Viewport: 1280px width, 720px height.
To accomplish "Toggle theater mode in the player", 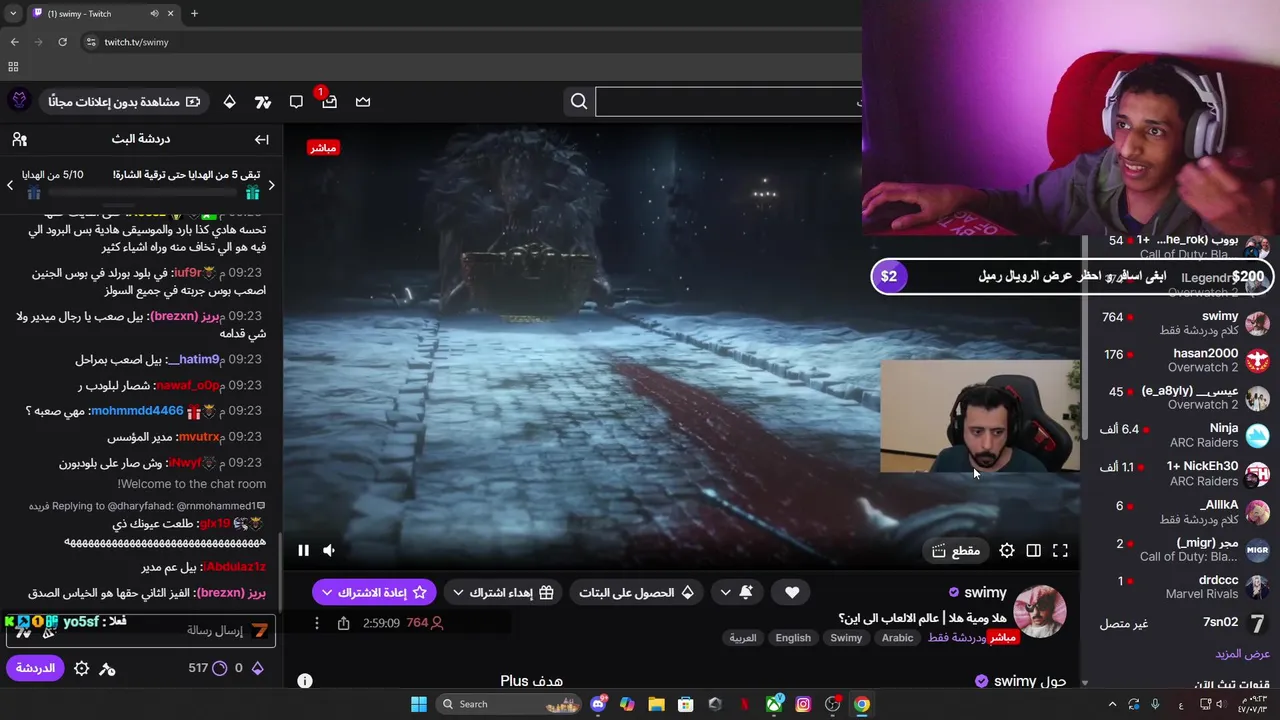I will tap(1033, 550).
